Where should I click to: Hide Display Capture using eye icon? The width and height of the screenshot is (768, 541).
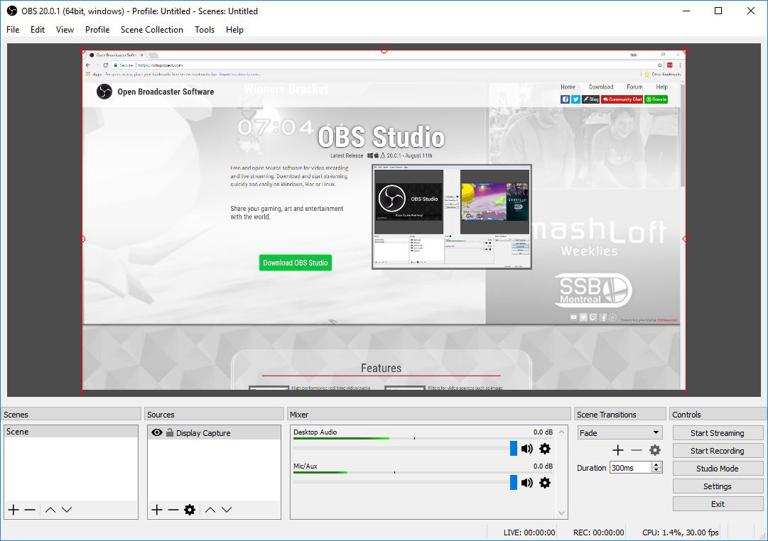pos(157,433)
